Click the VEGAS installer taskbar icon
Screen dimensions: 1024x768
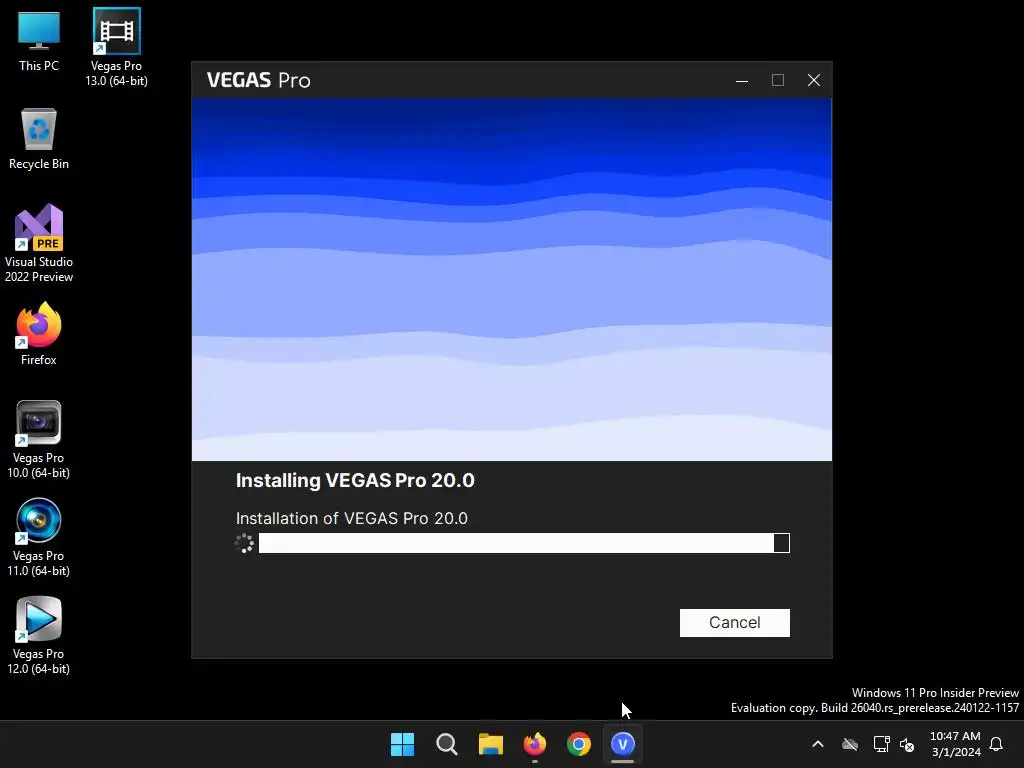point(622,744)
